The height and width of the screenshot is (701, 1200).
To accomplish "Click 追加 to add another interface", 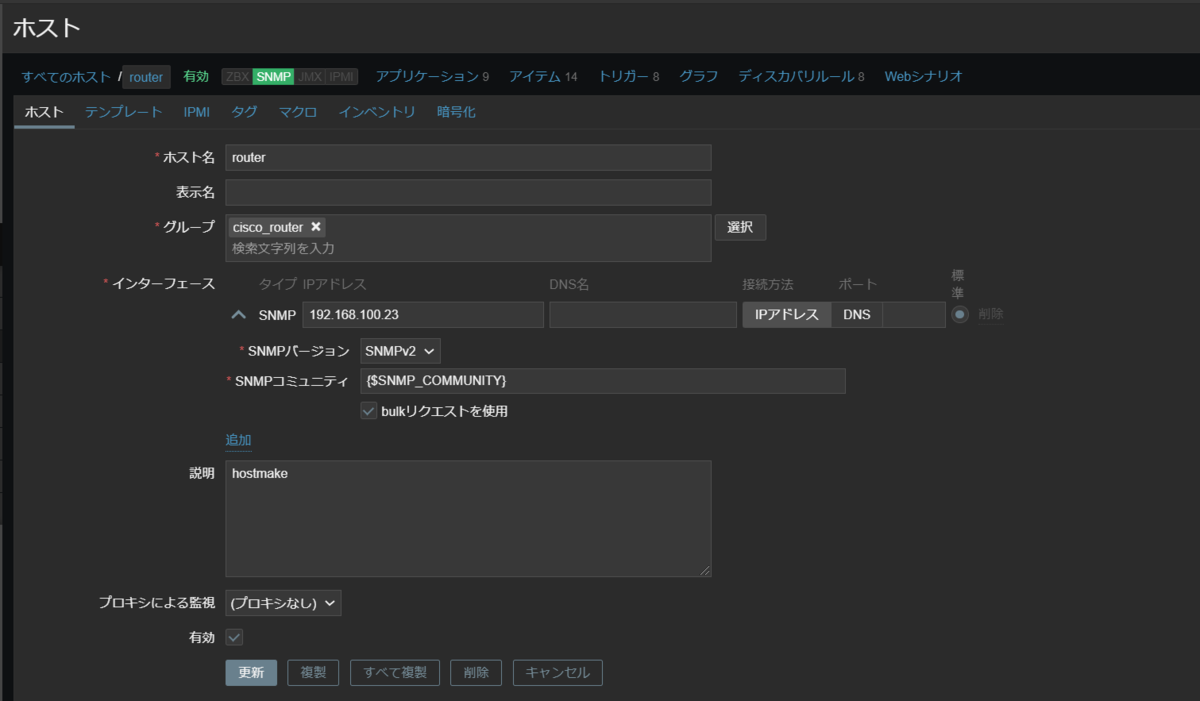I will pyautogui.click(x=239, y=439).
